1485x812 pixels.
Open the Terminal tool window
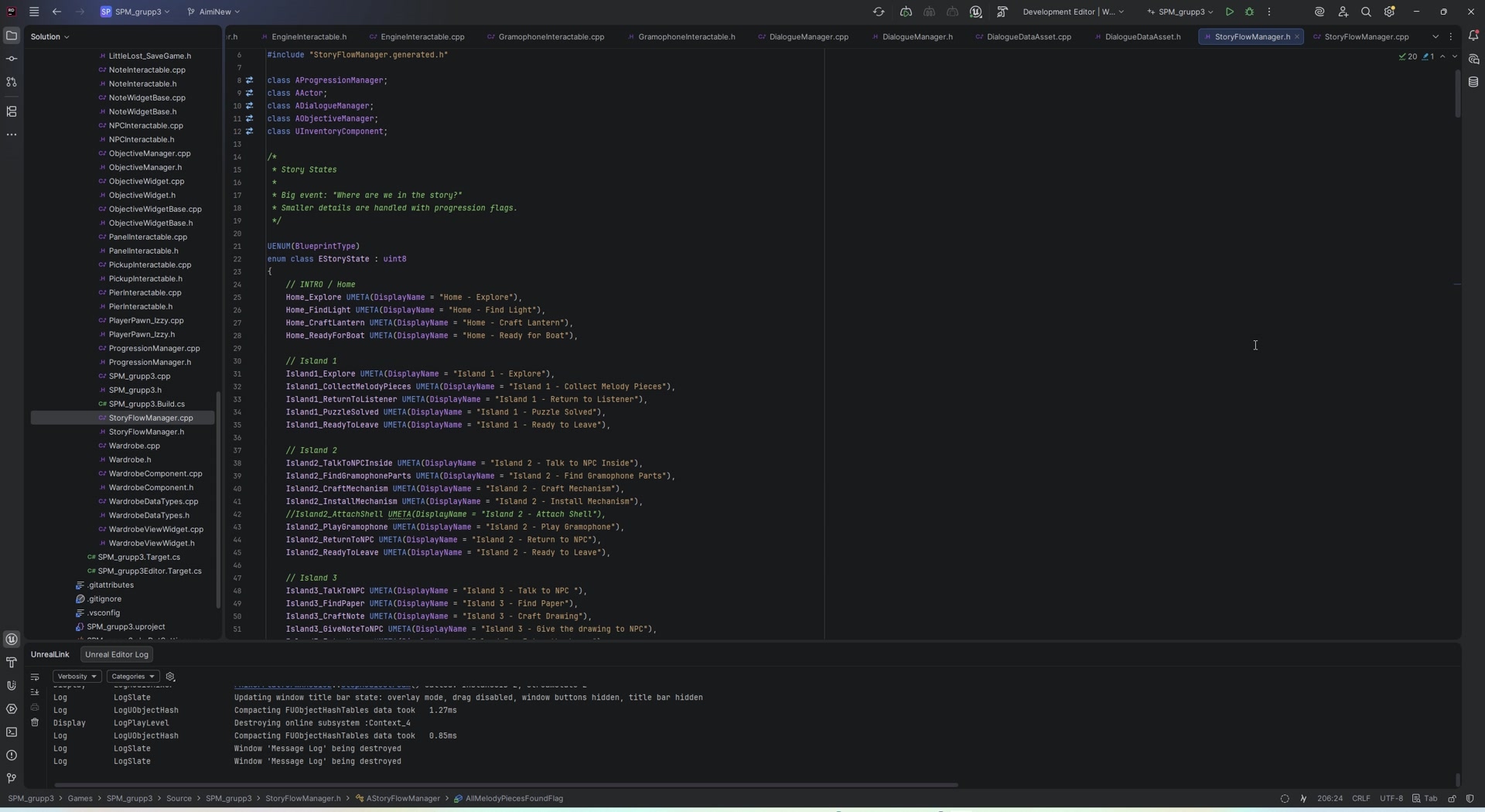click(x=12, y=732)
